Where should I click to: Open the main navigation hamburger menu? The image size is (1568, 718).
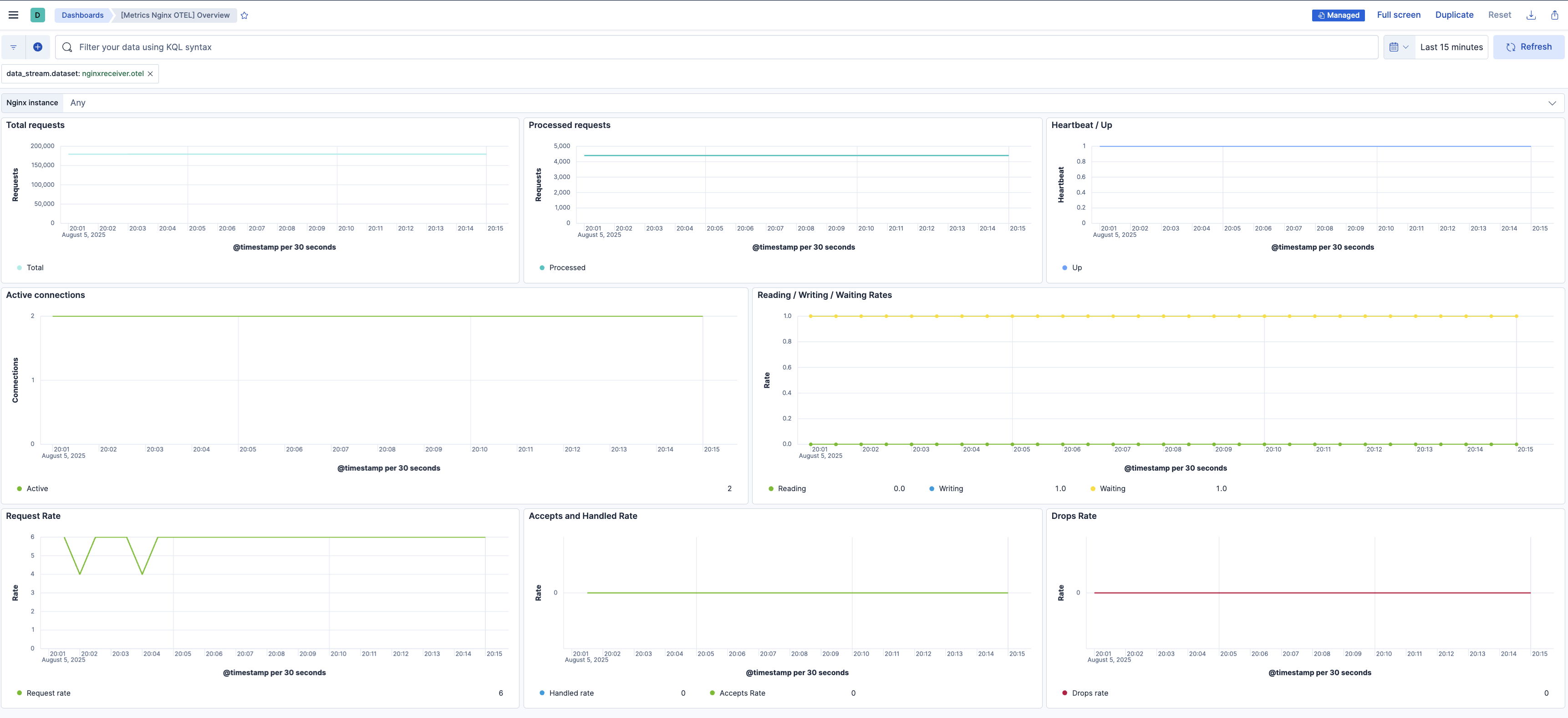[13, 15]
